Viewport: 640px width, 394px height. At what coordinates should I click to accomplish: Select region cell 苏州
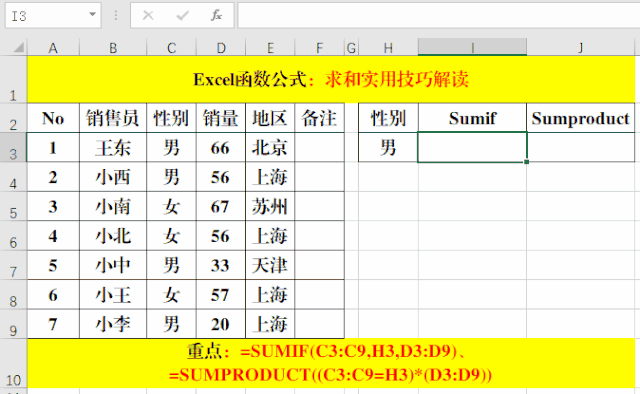(x=270, y=206)
